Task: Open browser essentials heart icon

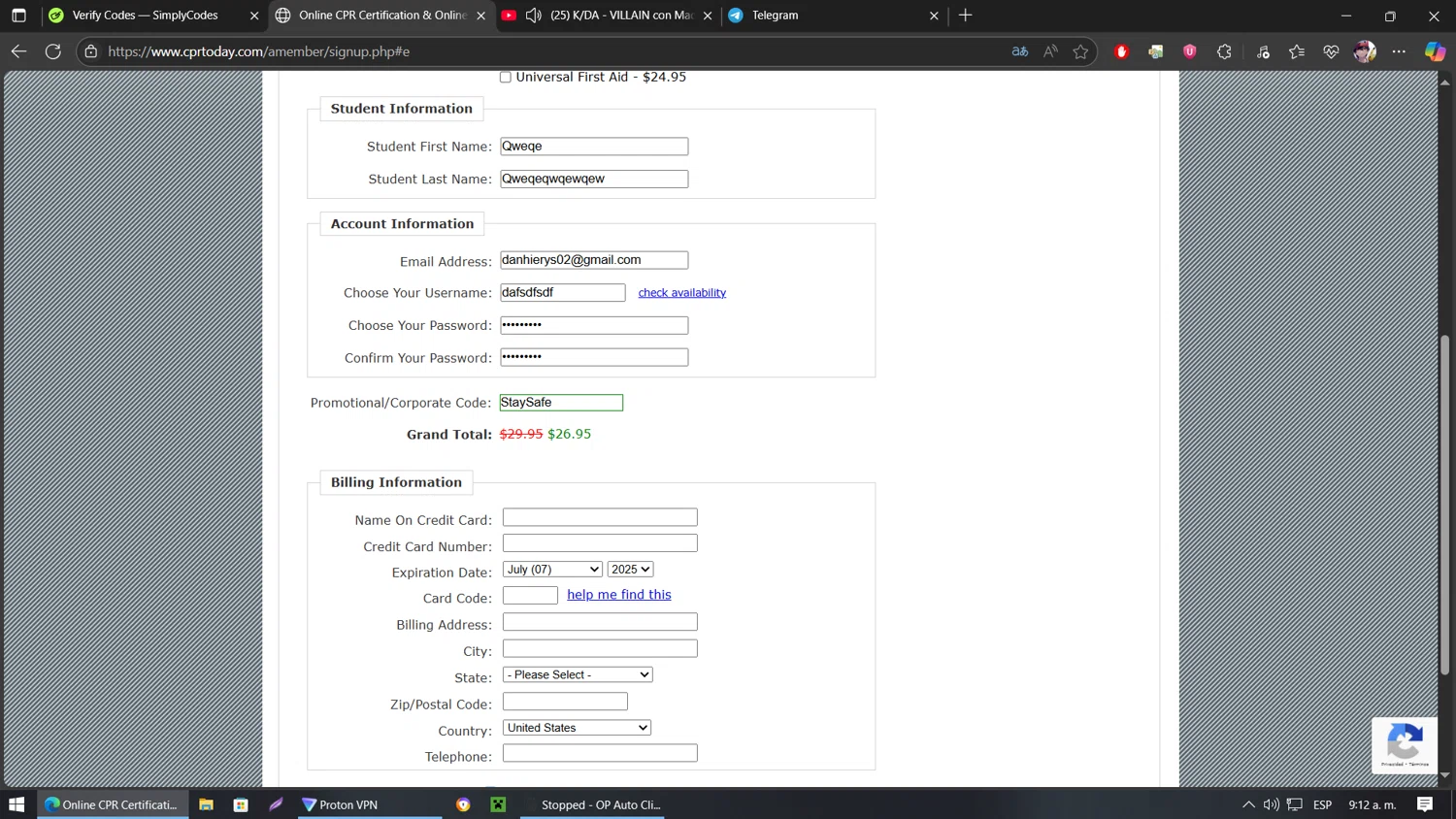Action: tap(1331, 51)
